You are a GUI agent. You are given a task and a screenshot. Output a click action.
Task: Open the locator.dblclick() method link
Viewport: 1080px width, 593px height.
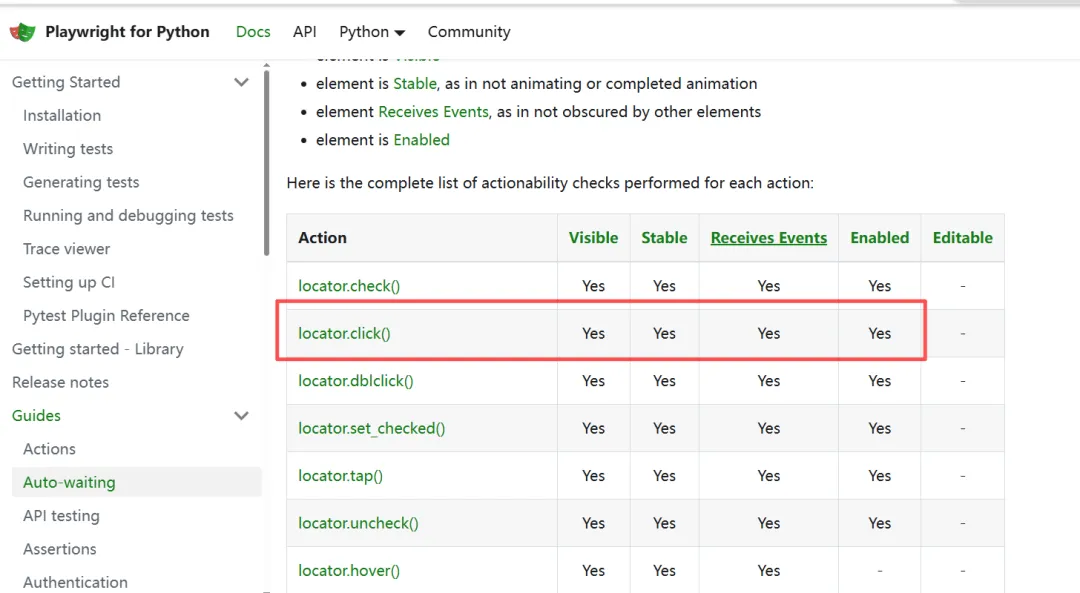tap(355, 381)
